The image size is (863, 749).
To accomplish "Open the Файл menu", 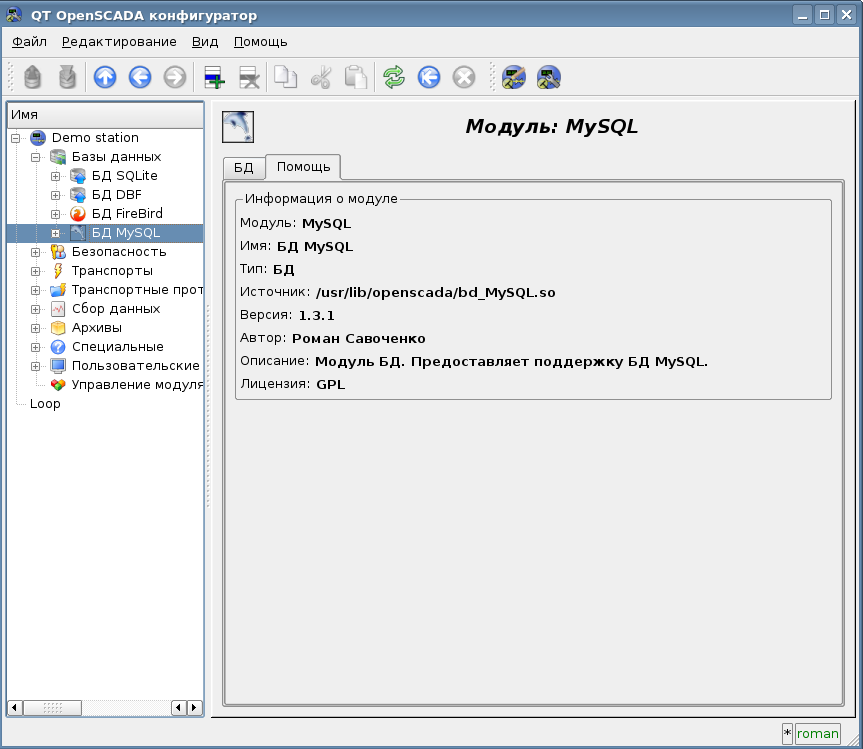I will pyautogui.click(x=29, y=42).
